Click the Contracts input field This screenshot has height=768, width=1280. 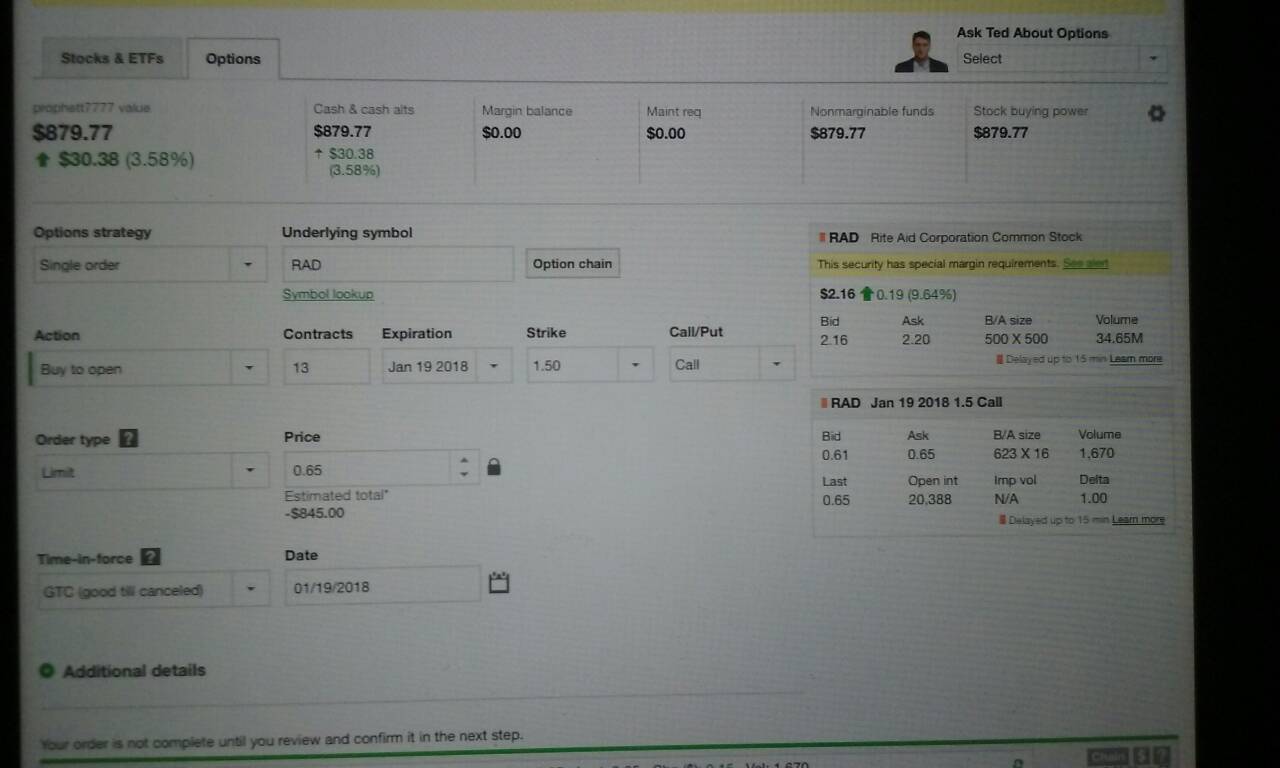[x=326, y=367]
